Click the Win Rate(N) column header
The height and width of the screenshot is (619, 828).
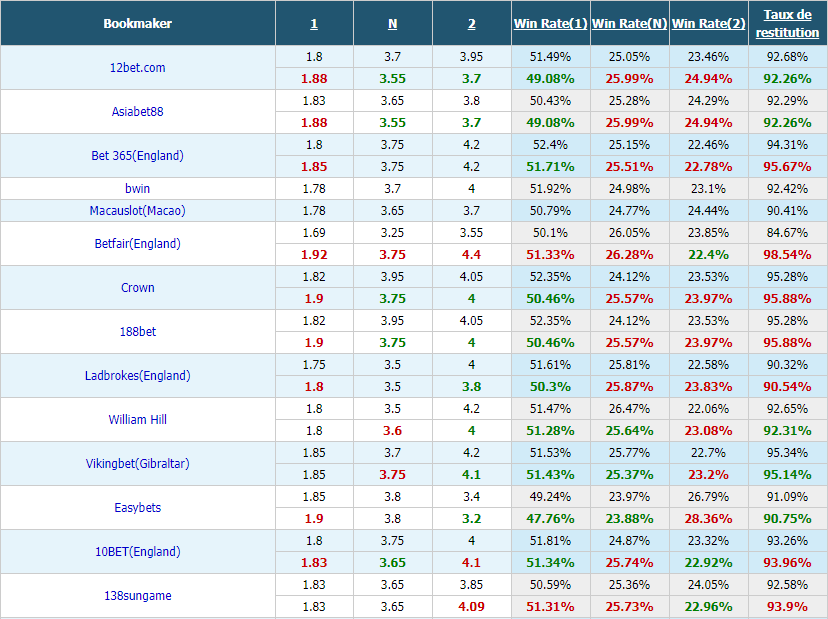pos(629,24)
